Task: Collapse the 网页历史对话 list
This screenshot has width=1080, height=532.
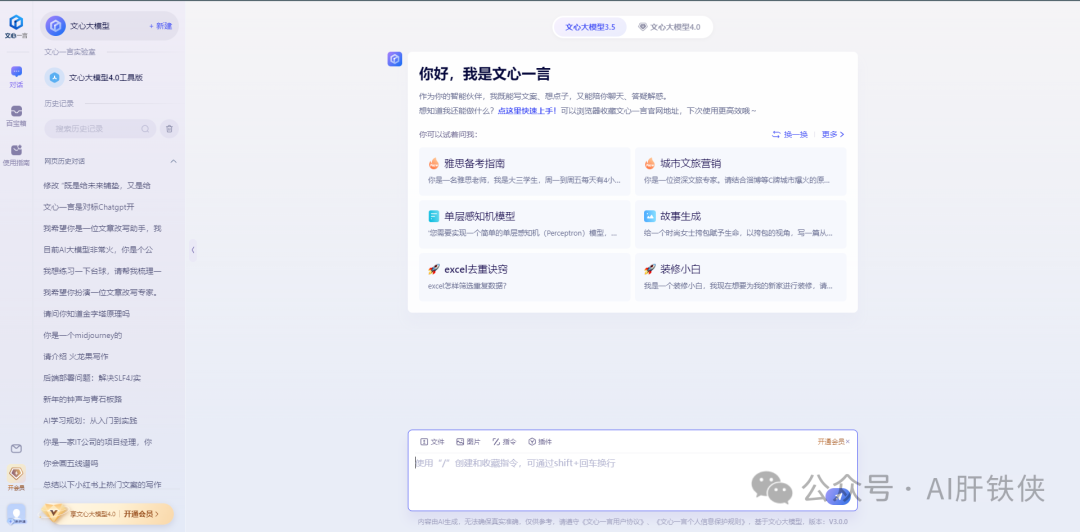Action: tap(174, 161)
